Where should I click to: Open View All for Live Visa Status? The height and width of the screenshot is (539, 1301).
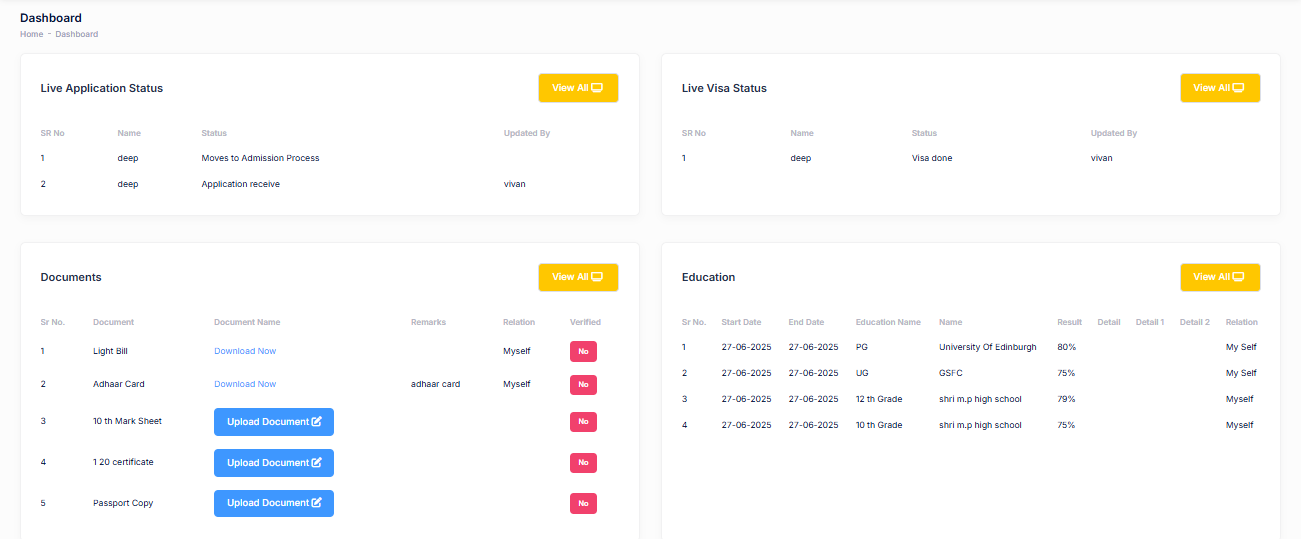pyautogui.click(x=1219, y=88)
